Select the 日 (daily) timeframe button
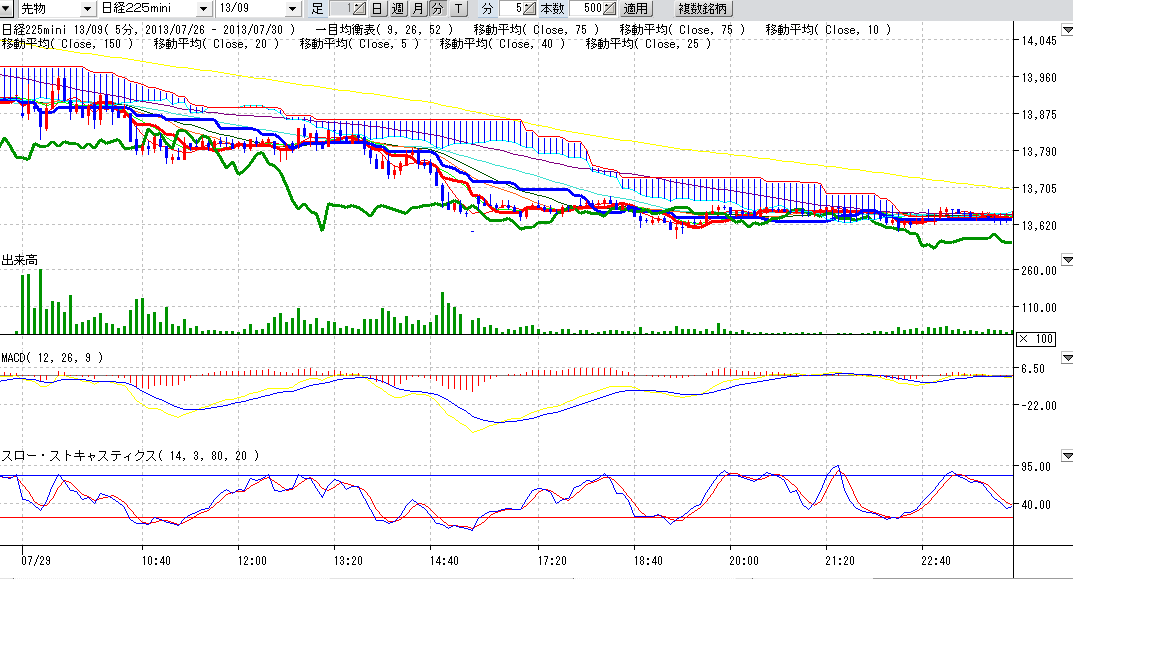The height and width of the screenshot is (646, 1162). 378,9
